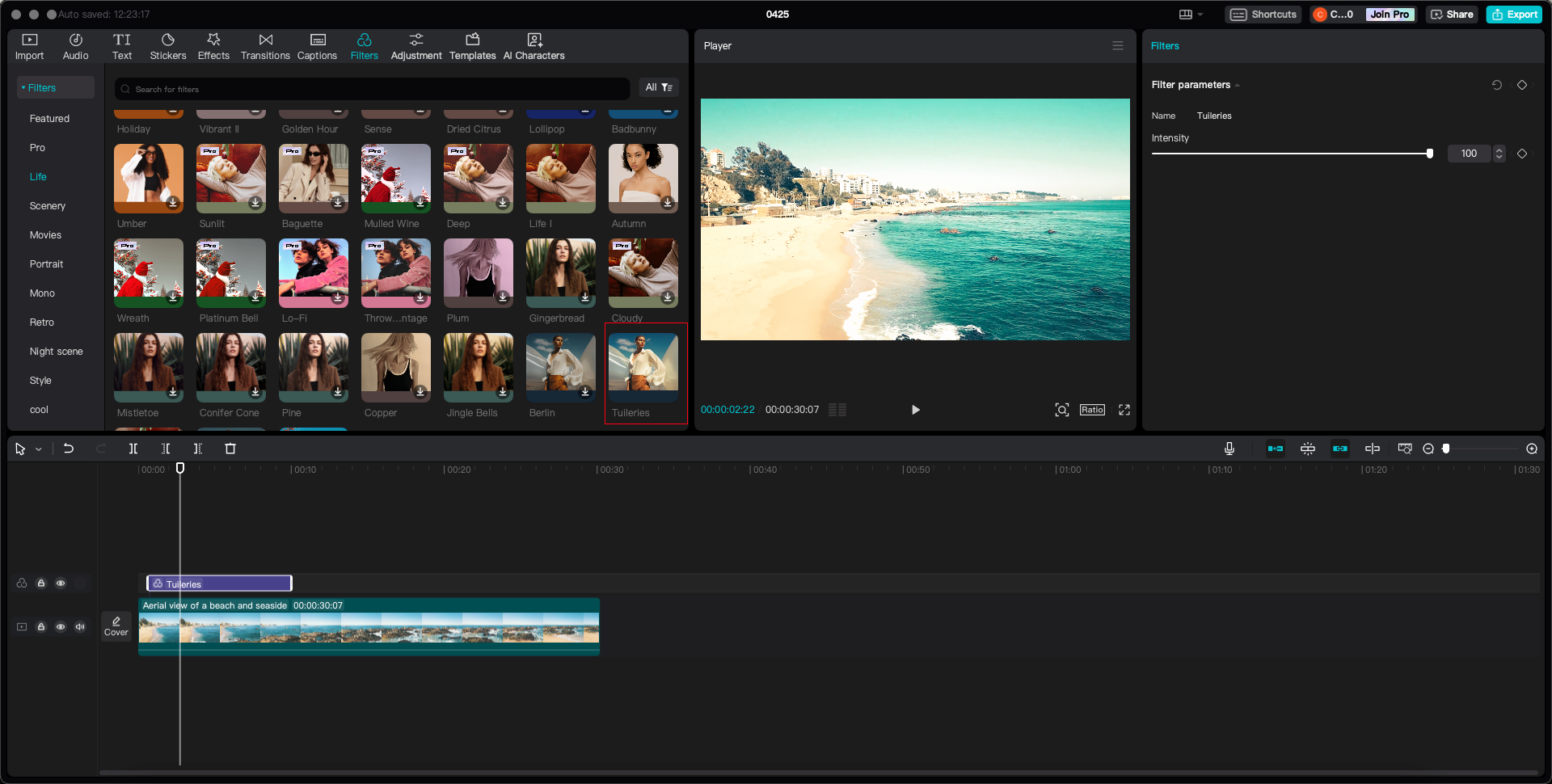Click the microphone record voiceover icon

(x=1229, y=449)
